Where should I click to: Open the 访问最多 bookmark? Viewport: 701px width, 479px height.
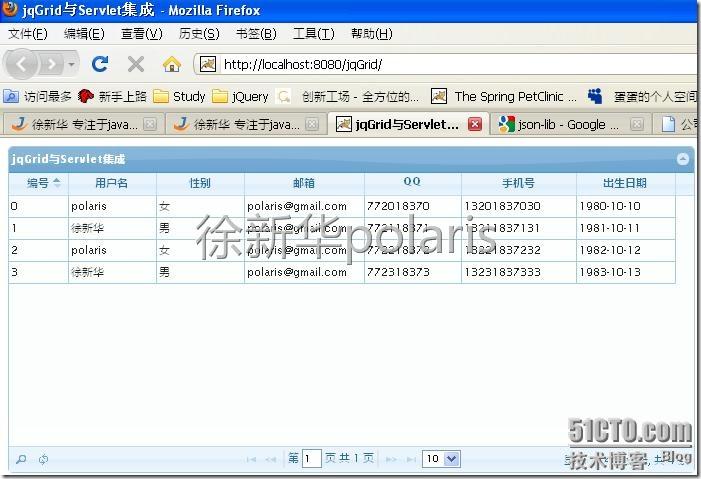(38, 96)
